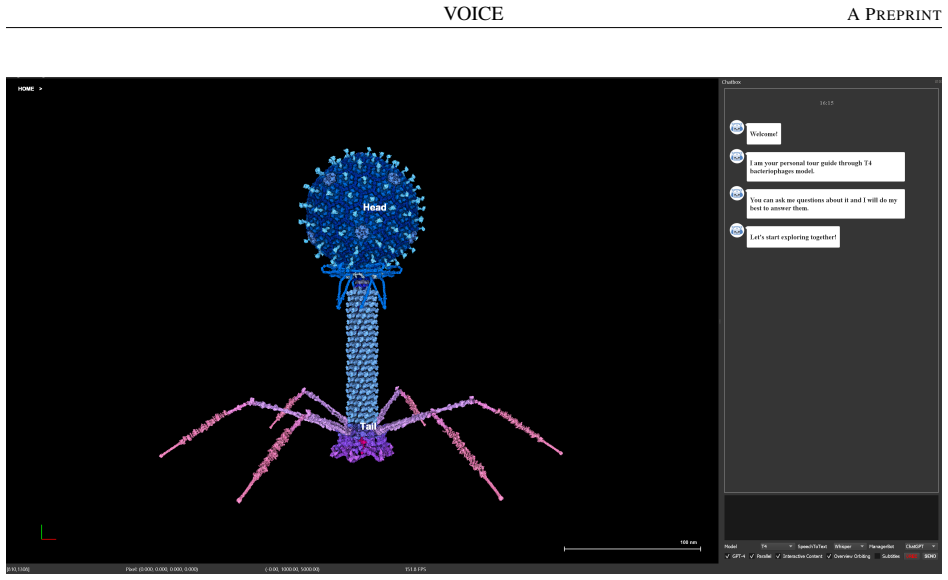This screenshot has width=948, height=580.
Task: Enable the Subtitles checkbox
Action: pos(877,556)
